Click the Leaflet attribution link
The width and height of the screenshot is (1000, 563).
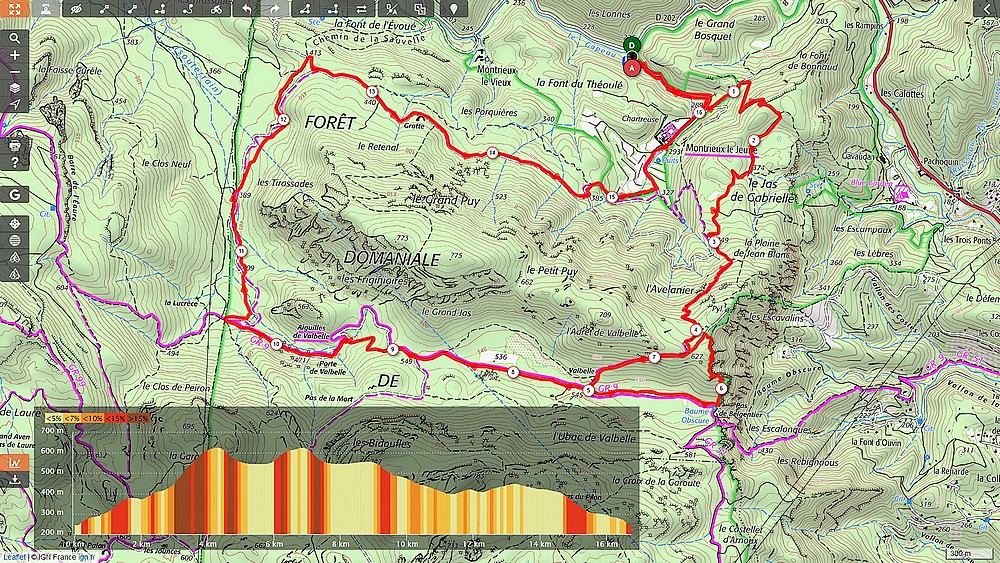click(x=13, y=557)
